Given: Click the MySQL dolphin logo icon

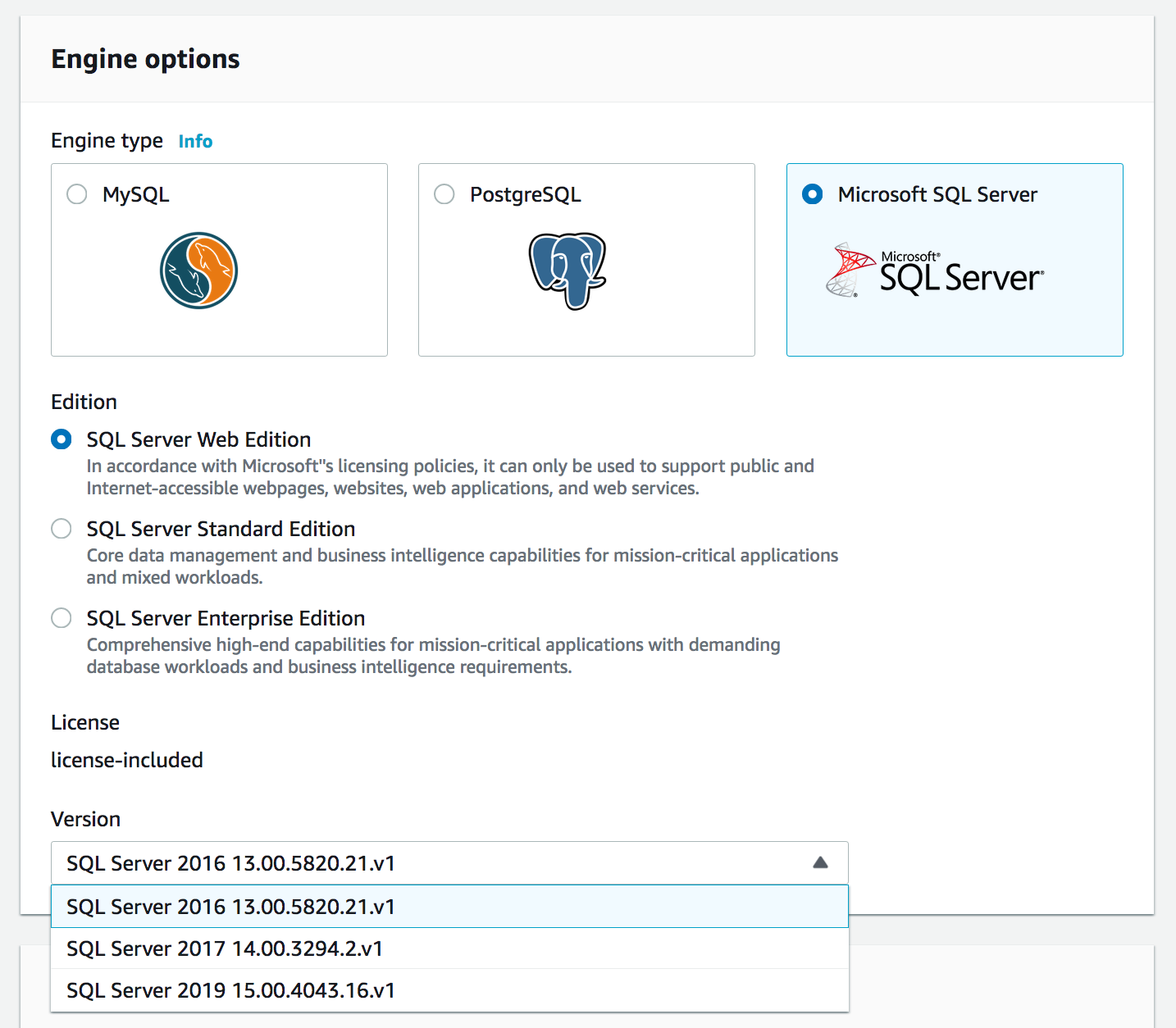Looking at the screenshot, I should [x=198, y=271].
